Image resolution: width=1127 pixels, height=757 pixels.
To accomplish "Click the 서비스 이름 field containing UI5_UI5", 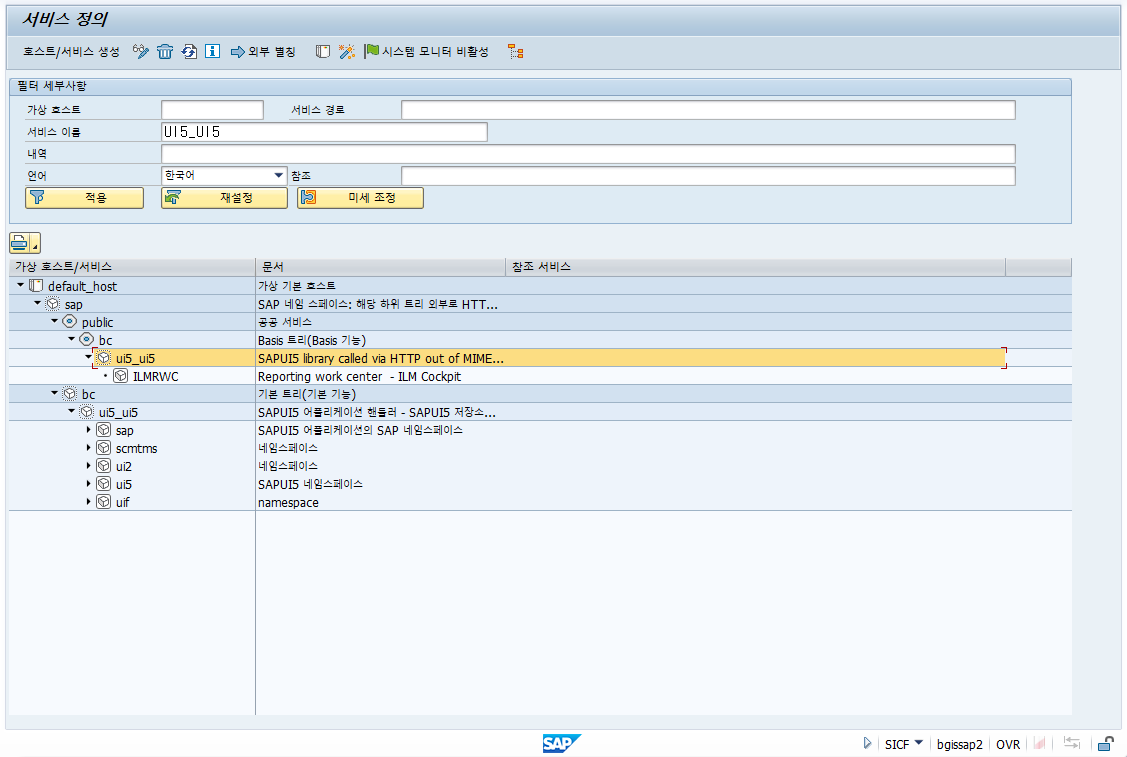I will (324, 132).
